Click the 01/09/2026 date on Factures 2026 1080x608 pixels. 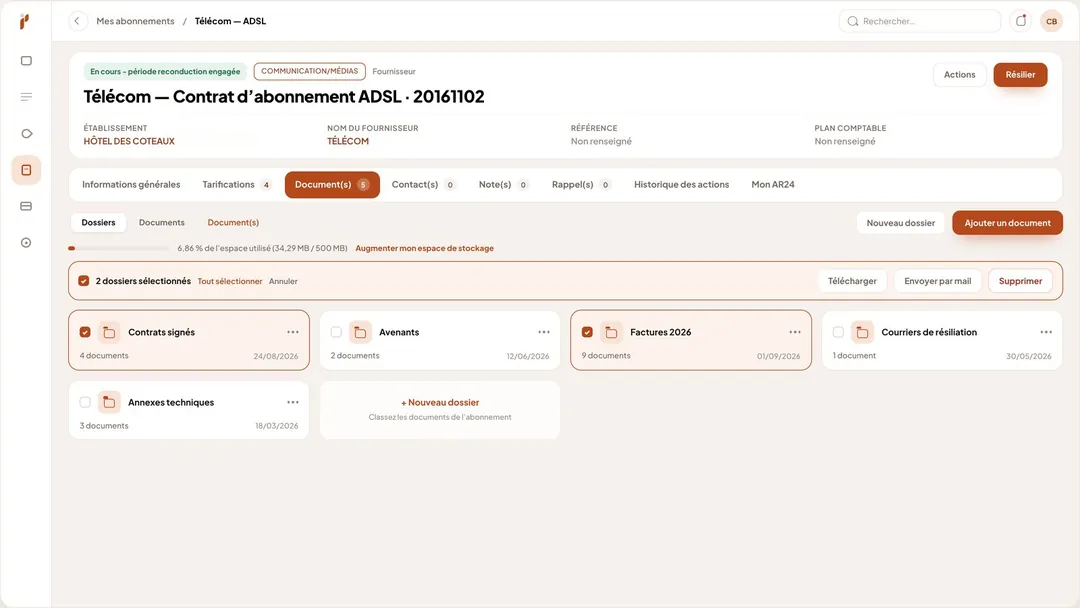[x=778, y=357]
